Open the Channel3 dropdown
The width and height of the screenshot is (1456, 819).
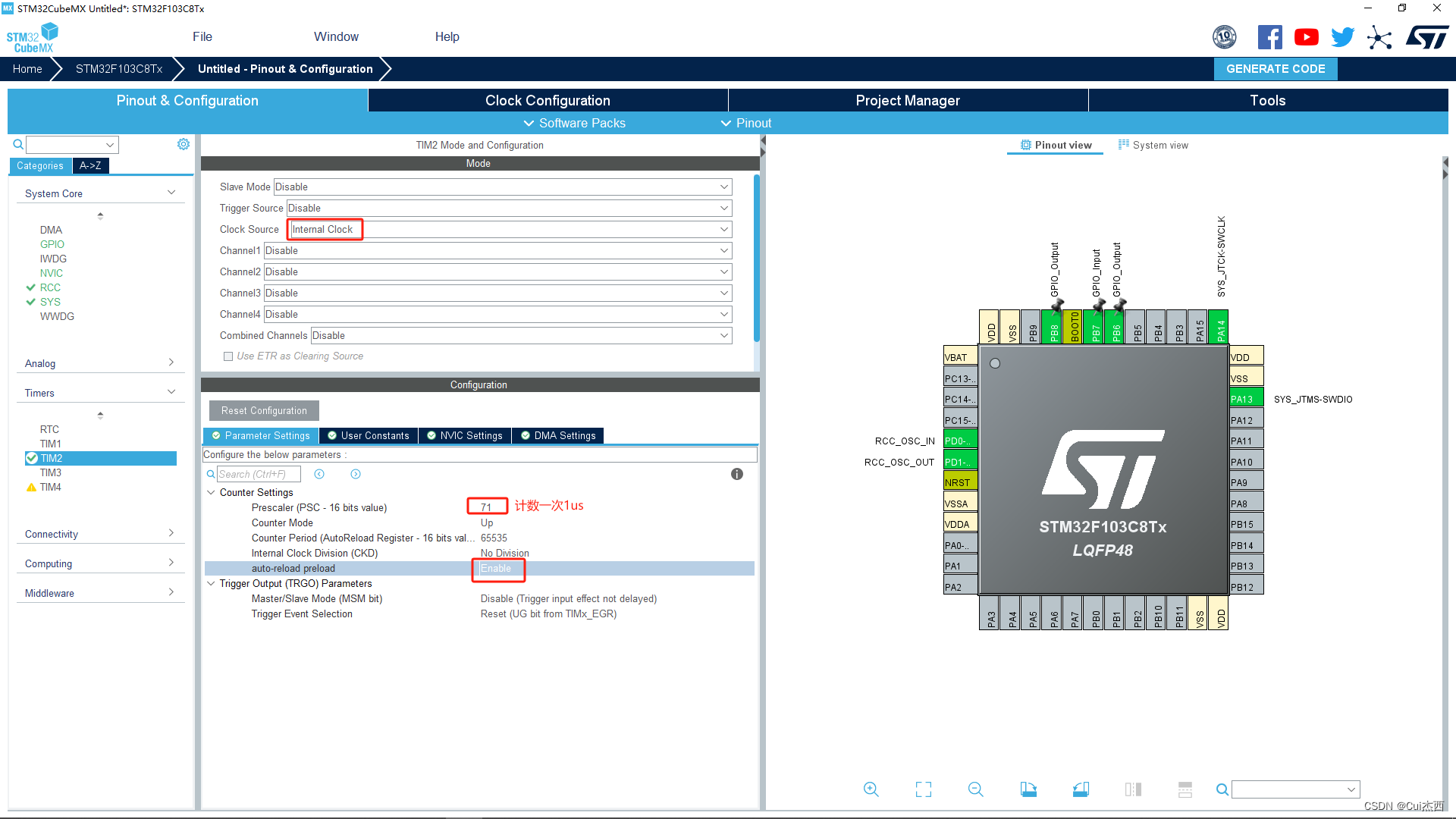[x=498, y=293]
